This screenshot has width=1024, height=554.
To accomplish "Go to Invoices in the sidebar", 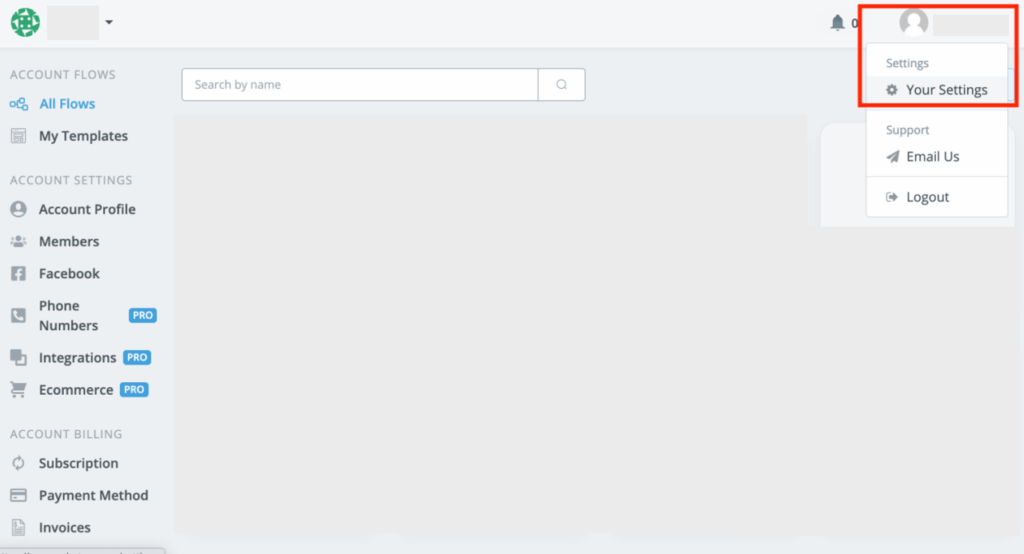I will pyautogui.click(x=64, y=527).
